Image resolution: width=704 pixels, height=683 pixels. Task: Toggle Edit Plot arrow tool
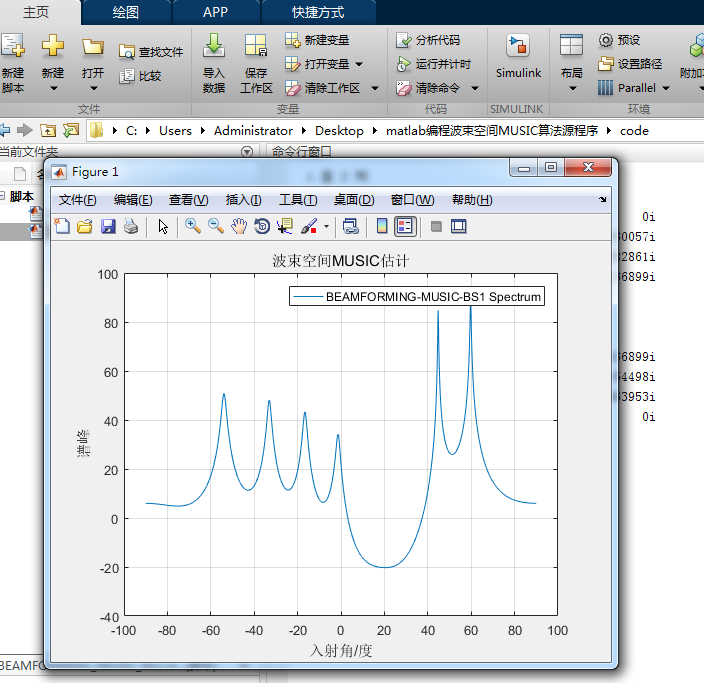(163, 226)
